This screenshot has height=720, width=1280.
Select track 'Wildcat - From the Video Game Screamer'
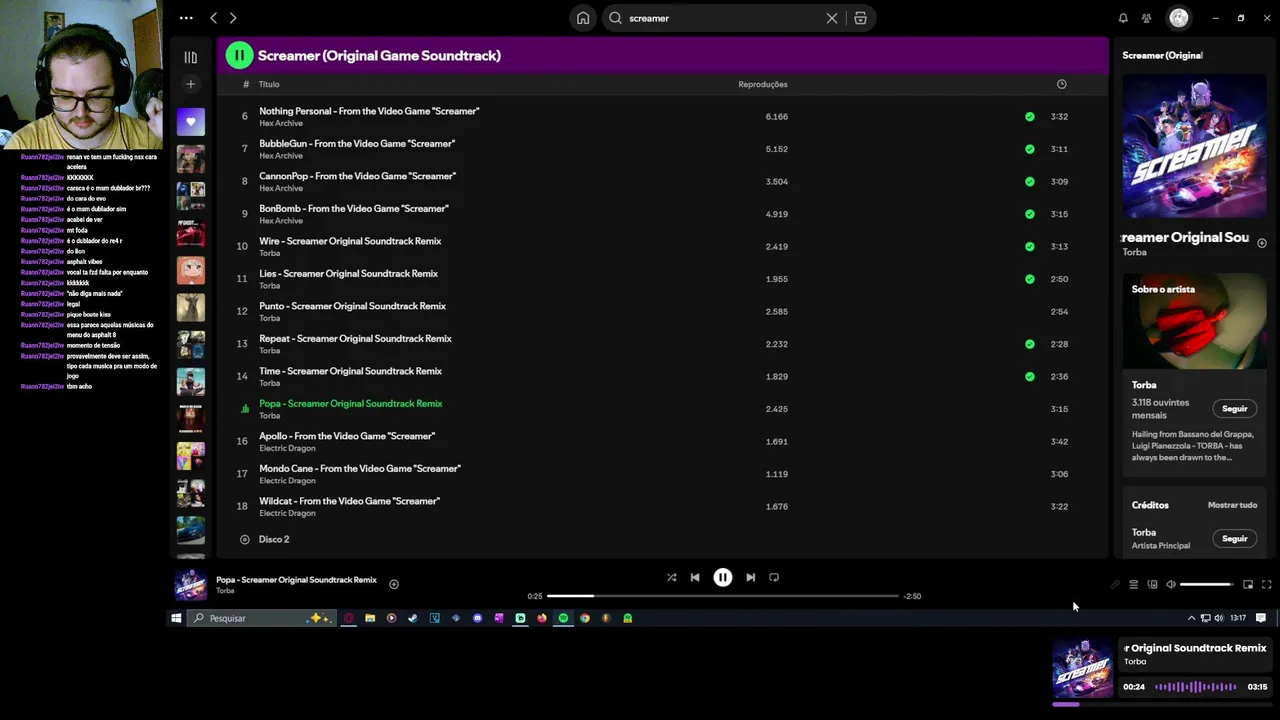pos(349,501)
